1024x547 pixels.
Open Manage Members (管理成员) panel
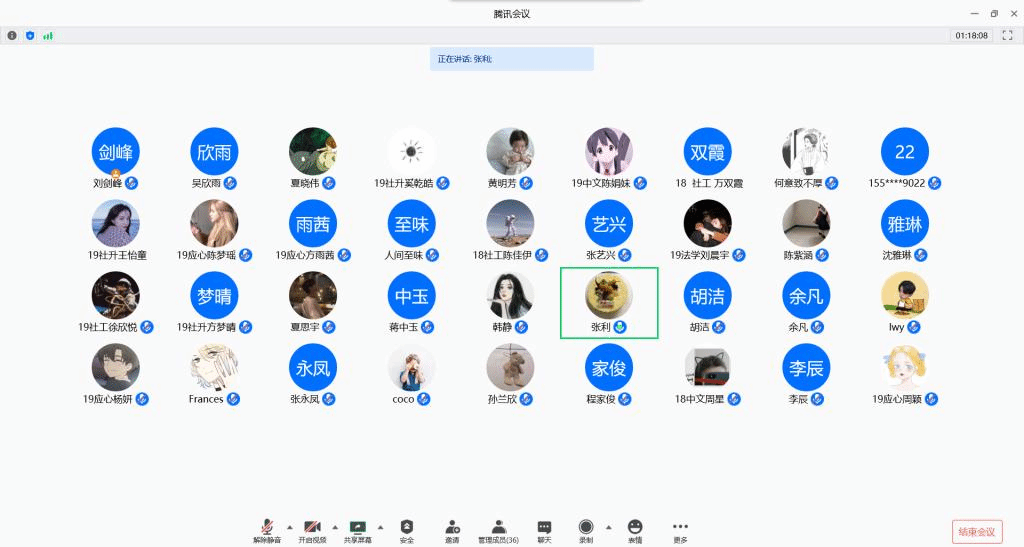pos(498,529)
